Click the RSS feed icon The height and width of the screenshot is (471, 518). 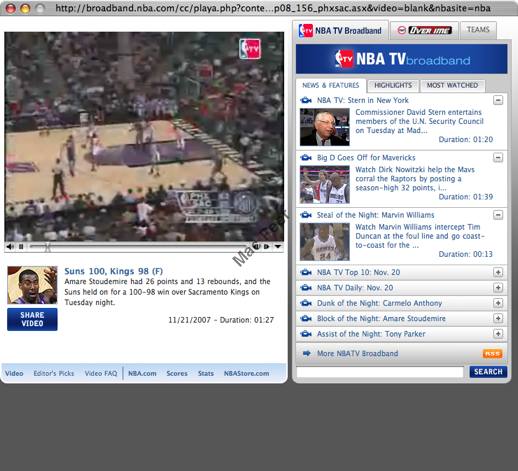tap(492, 354)
